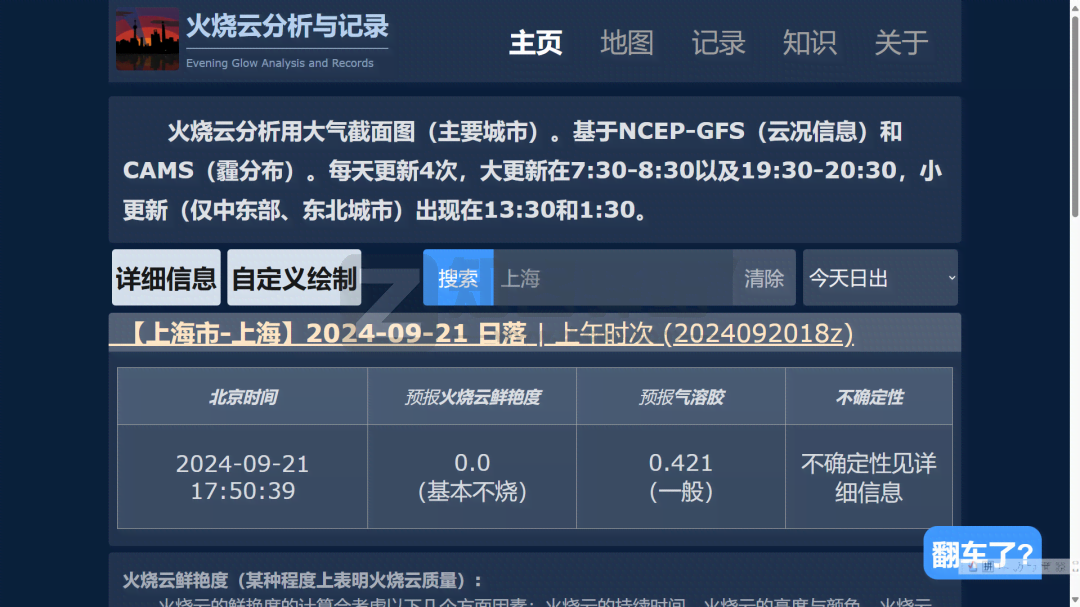Click the 拼 pinyin IME indicator
The width and height of the screenshot is (1080, 607).
(989, 566)
